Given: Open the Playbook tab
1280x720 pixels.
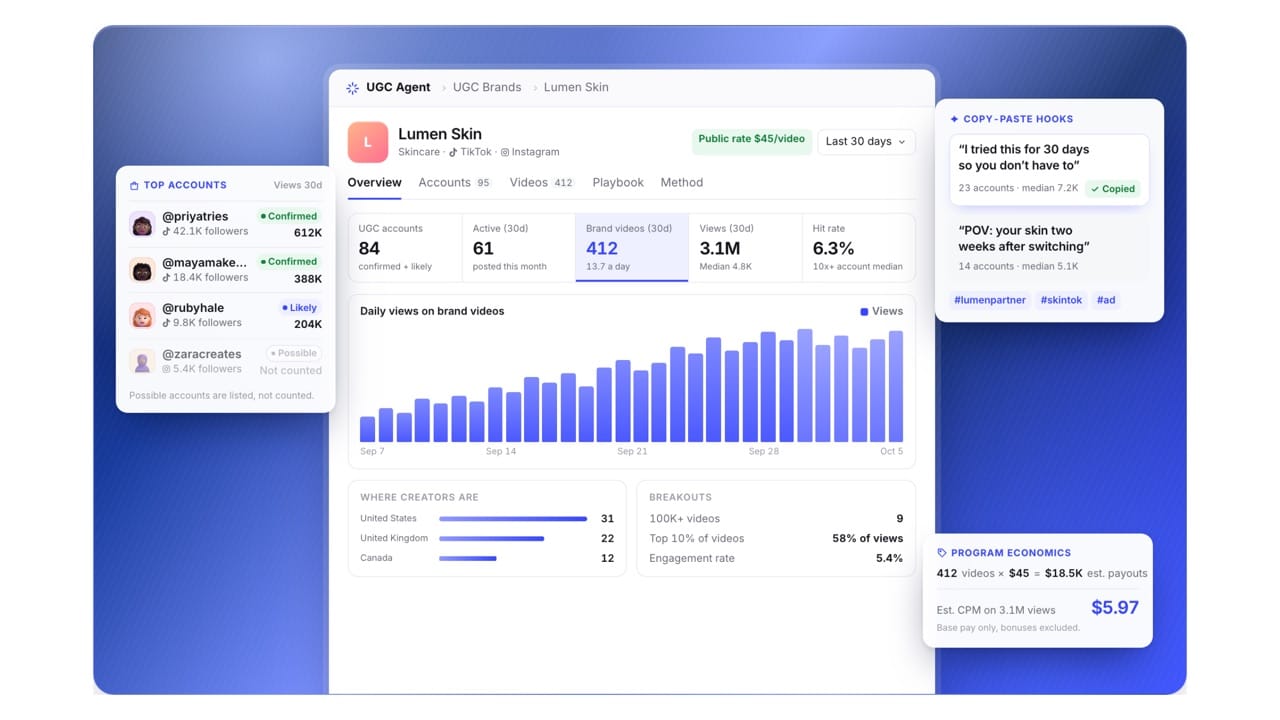Looking at the screenshot, I should coord(618,183).
